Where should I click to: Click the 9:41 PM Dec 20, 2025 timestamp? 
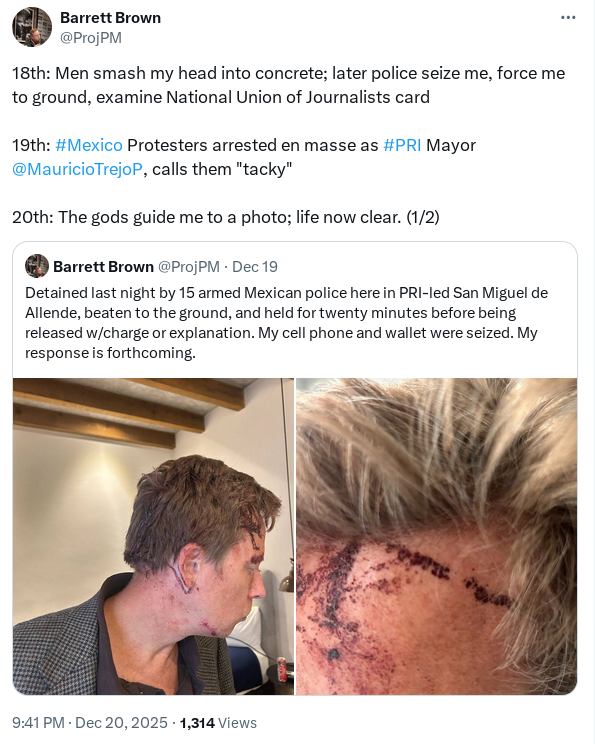pyautogui.click(x=90, y=723)
